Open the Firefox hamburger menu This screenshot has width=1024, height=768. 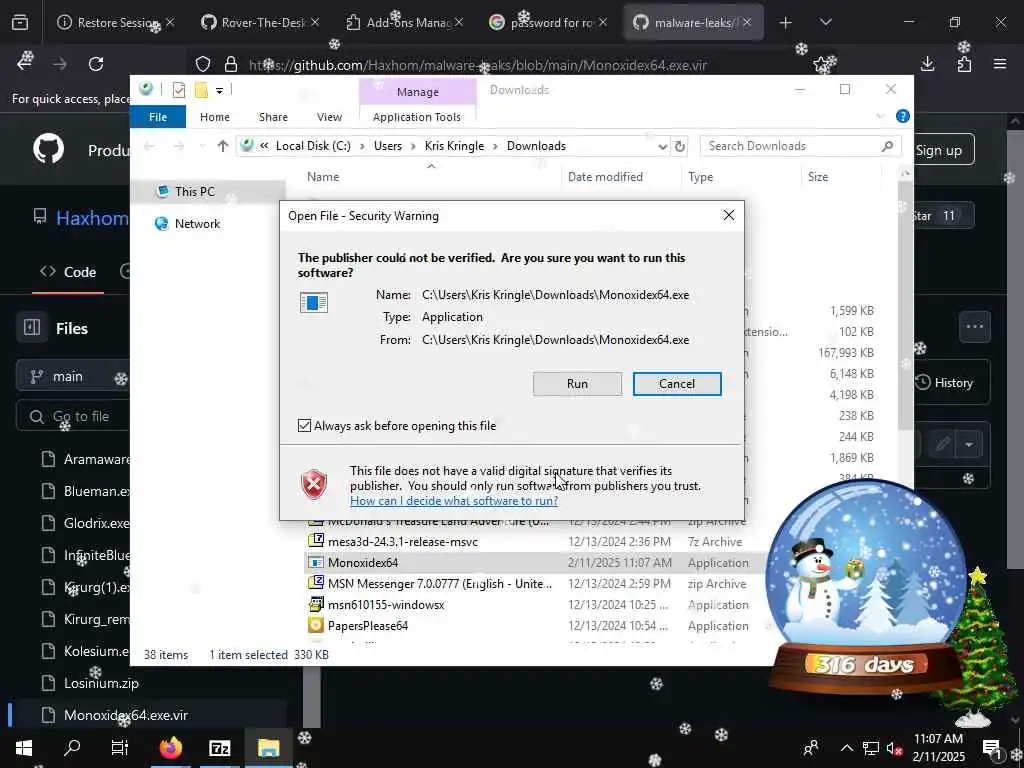1000,64
